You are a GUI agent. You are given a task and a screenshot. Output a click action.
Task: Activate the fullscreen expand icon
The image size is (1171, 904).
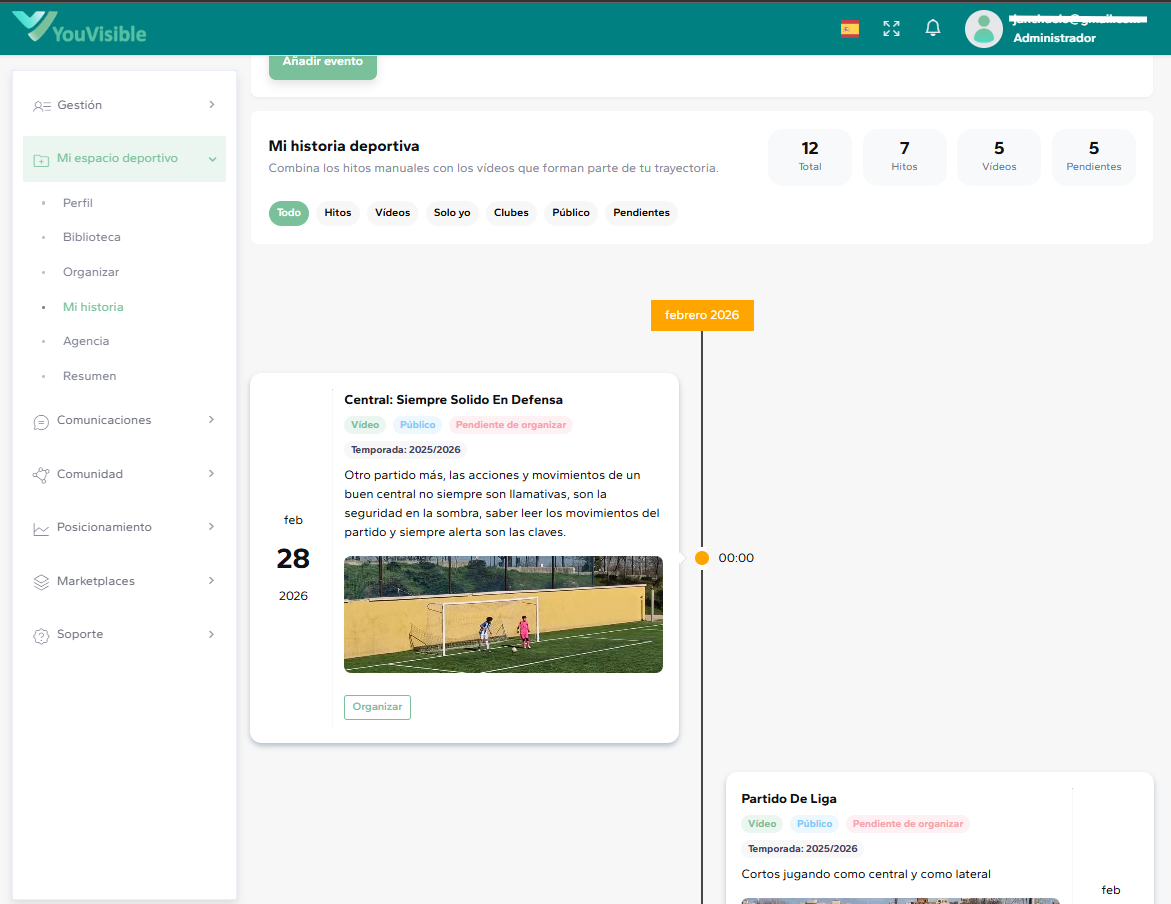coord(891,28)
